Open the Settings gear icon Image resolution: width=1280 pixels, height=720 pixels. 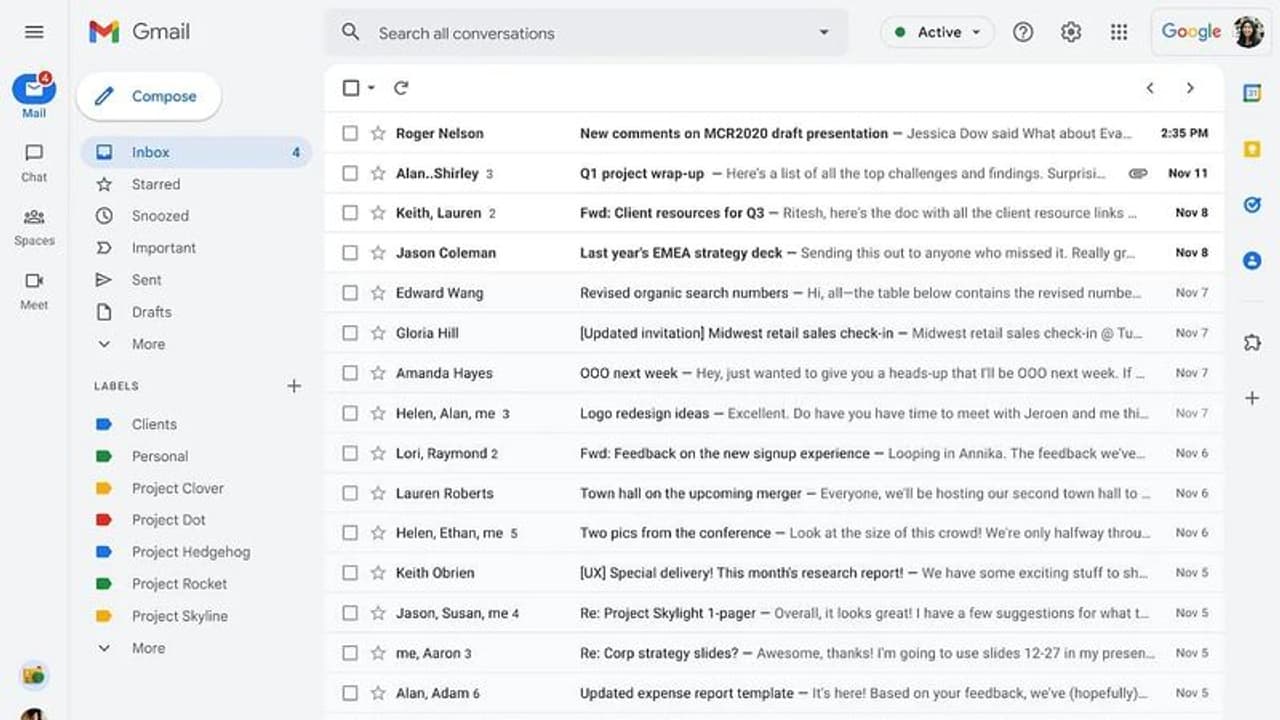1071,32
